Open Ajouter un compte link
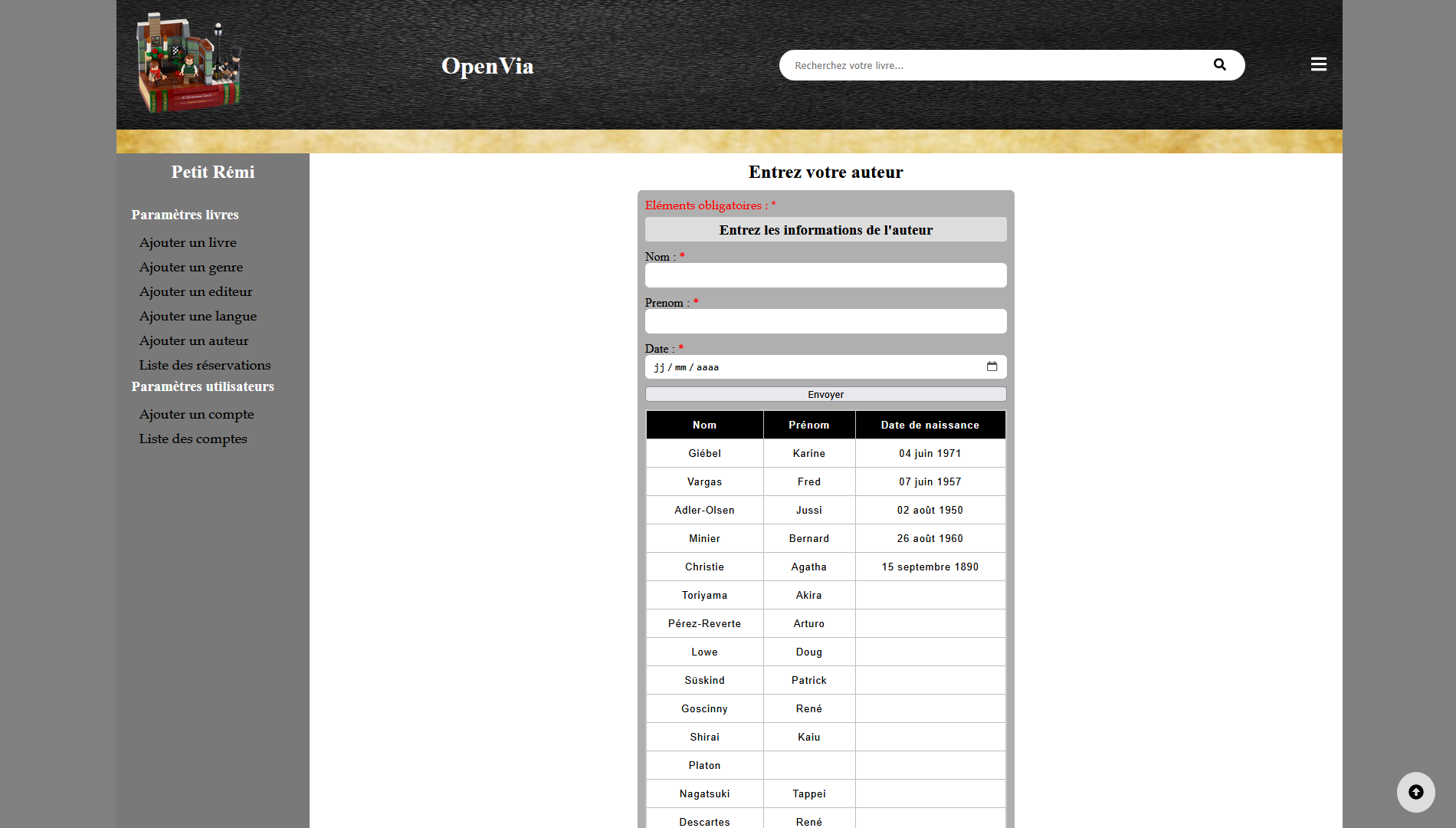1456x828 pixels. [196, 414]
